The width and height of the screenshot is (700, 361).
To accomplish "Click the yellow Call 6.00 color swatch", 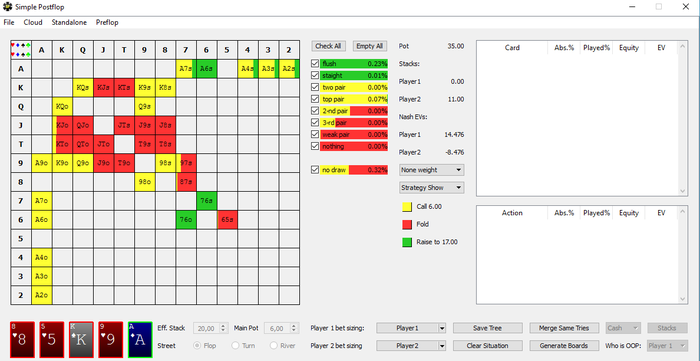I will [x=407, y=207].
